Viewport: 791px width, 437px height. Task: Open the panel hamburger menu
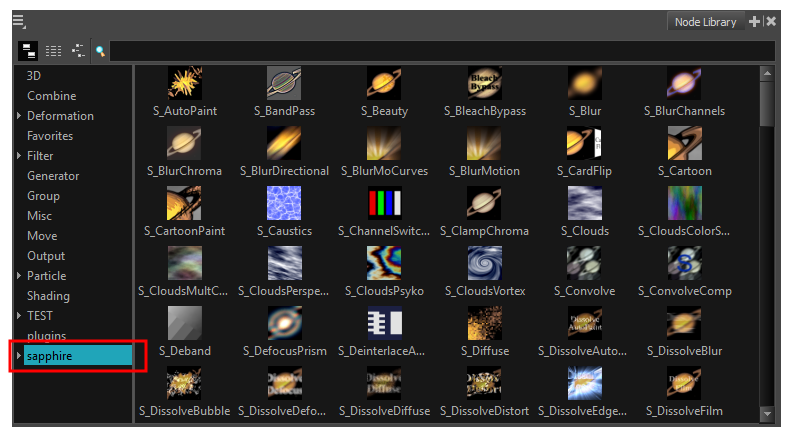click(x=18, y=22)
